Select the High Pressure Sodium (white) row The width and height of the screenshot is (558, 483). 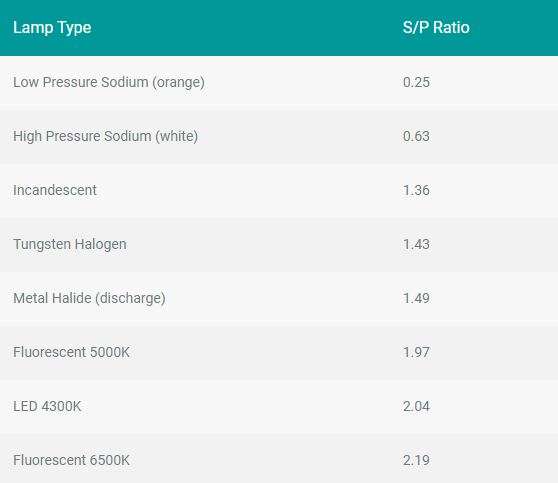pos(279,136)
